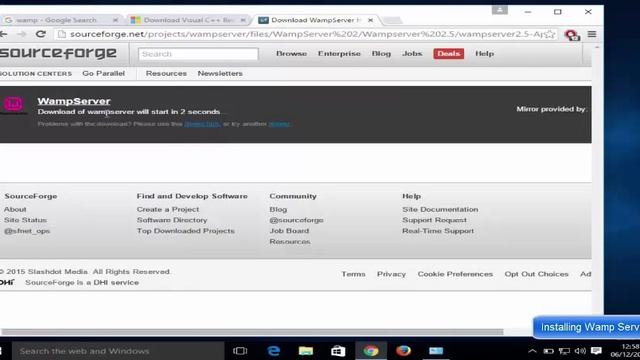Launch Microsoft Edge from the taskbar
The height and width of the screenshot is (360, 640).
coord(273,351)
